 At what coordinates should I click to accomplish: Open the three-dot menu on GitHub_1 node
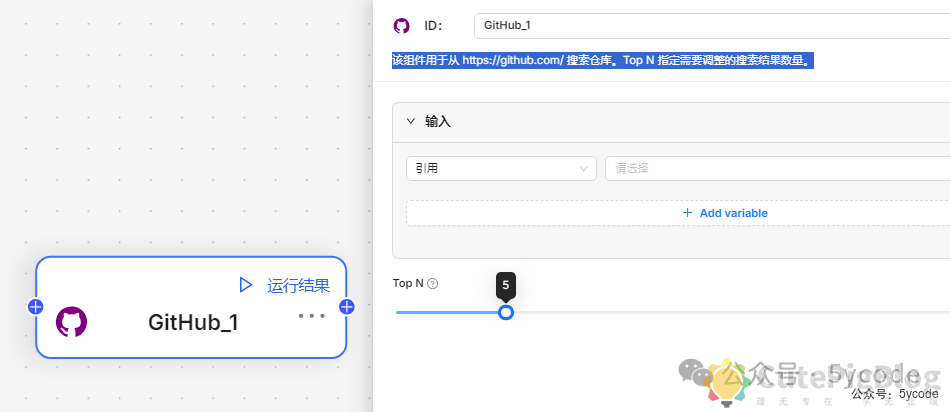click(312, 316)
